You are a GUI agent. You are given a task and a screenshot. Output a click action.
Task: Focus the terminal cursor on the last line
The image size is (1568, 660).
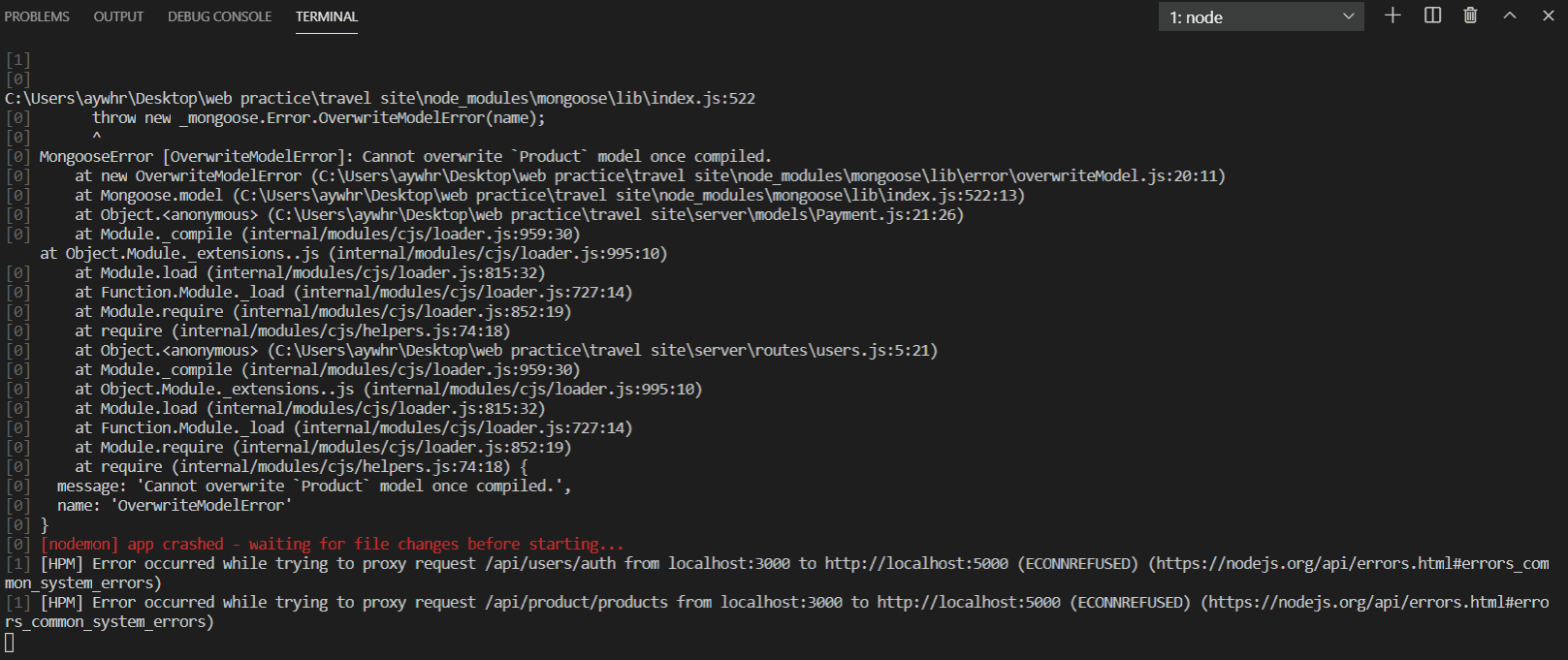[x=10, y=642]
